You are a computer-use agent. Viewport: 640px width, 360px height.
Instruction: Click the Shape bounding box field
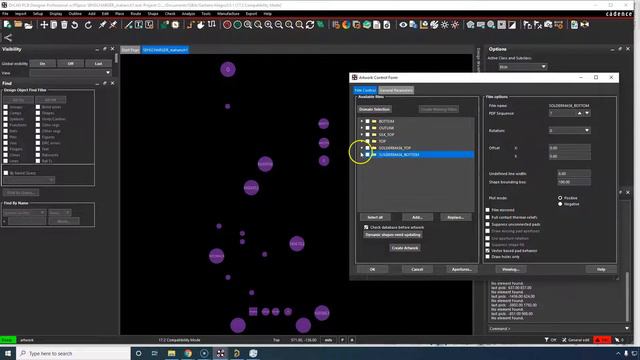click(x=573, y=182)
